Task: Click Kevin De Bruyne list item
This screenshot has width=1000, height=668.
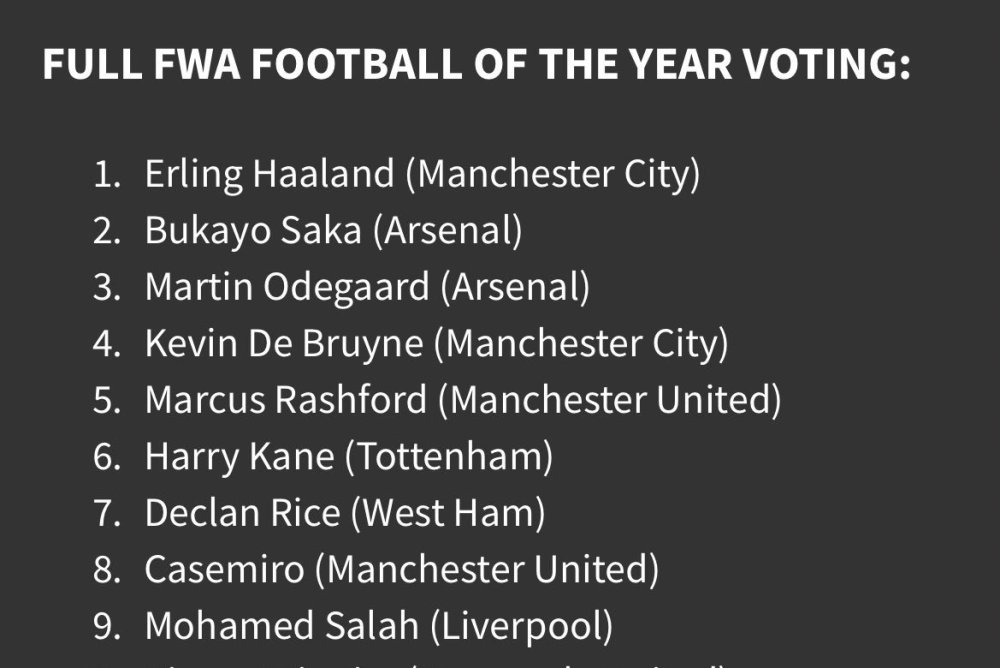Action: click(x=436, y=344)
